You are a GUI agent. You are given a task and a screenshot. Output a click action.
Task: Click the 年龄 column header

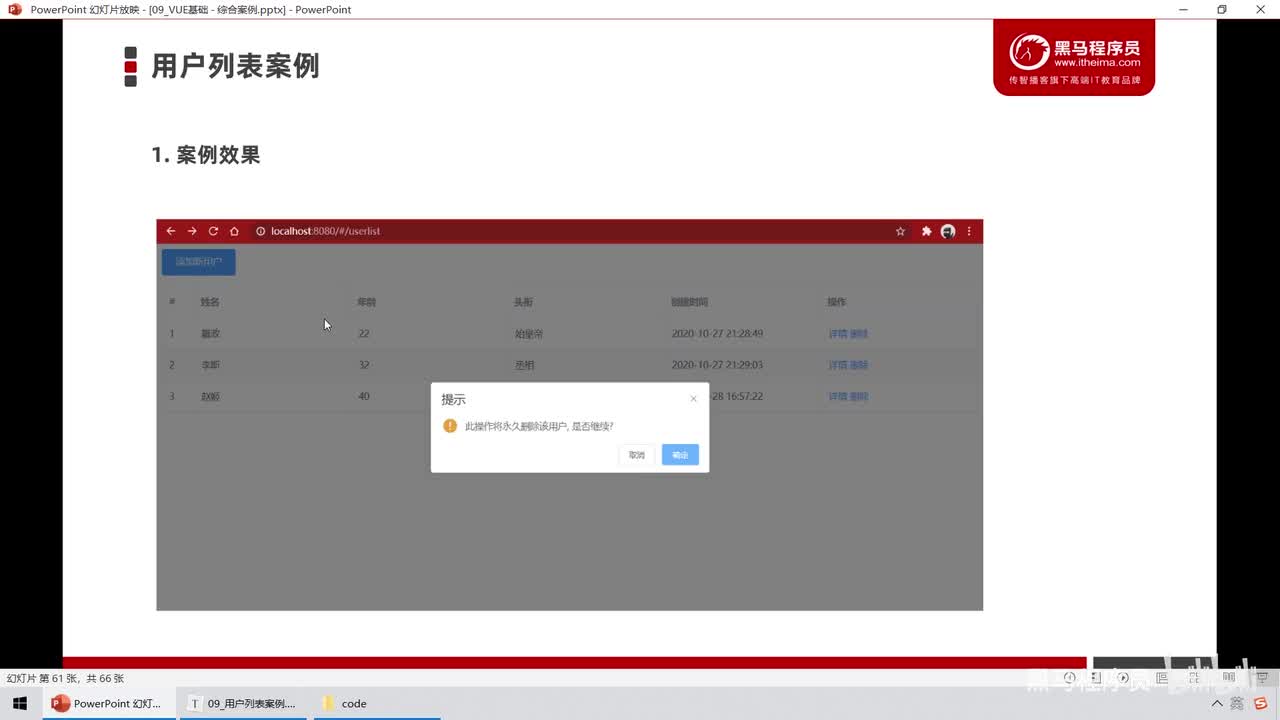pyautogui.click(x=366, y=302)
